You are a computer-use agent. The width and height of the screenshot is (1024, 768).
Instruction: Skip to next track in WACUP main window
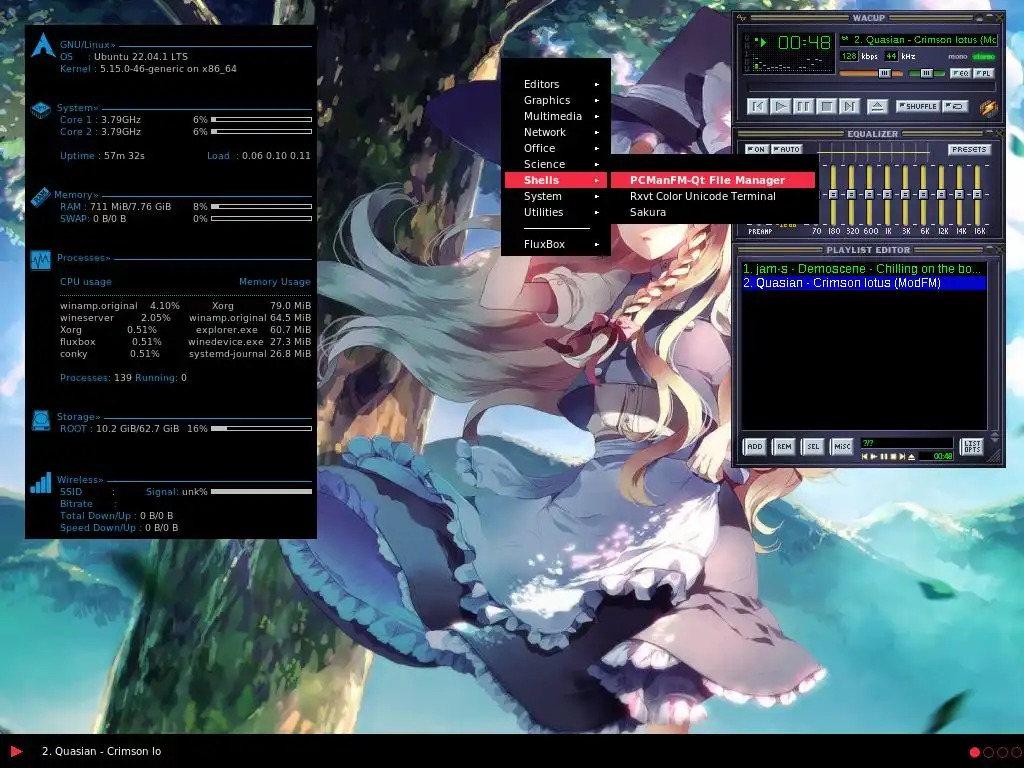click(x=849, y=106)
